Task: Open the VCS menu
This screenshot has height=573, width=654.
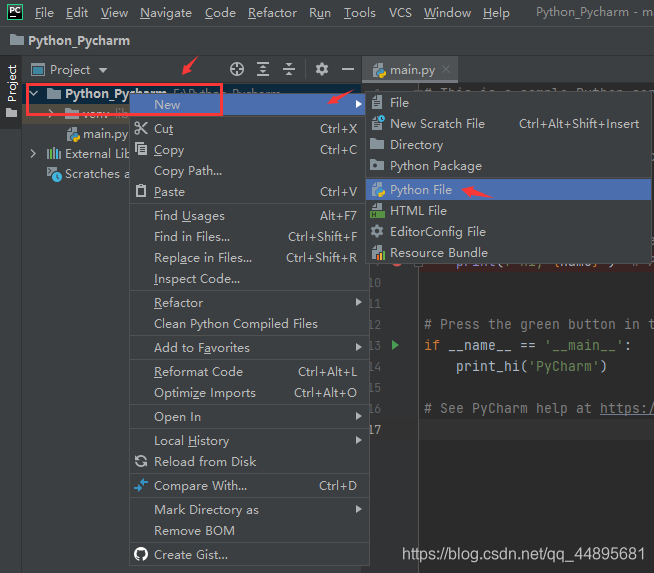Action: pos(400,13)
